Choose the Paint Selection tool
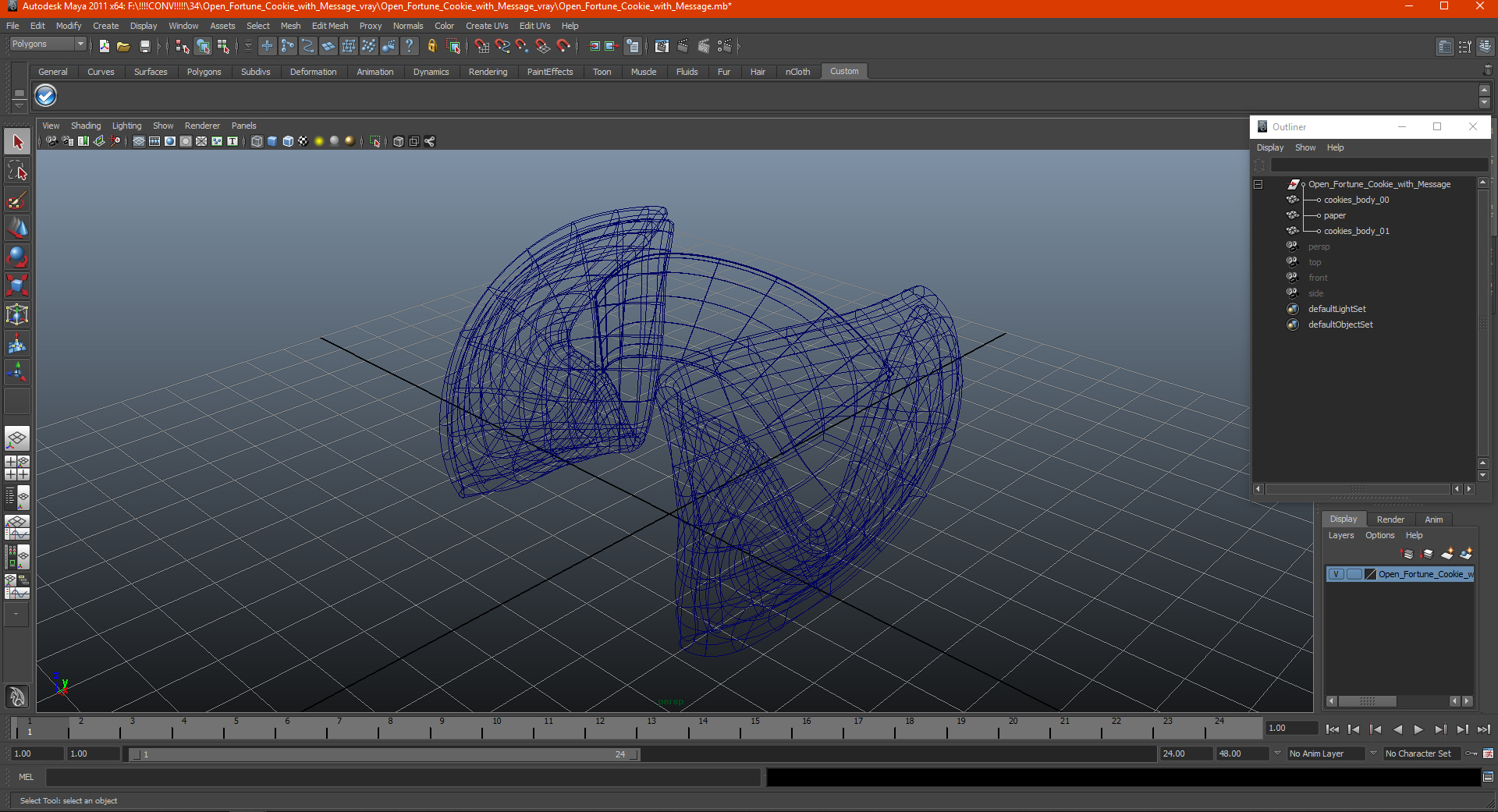Image resolution: width=1498 pixels, height=812 pixels. click(17, 200)
